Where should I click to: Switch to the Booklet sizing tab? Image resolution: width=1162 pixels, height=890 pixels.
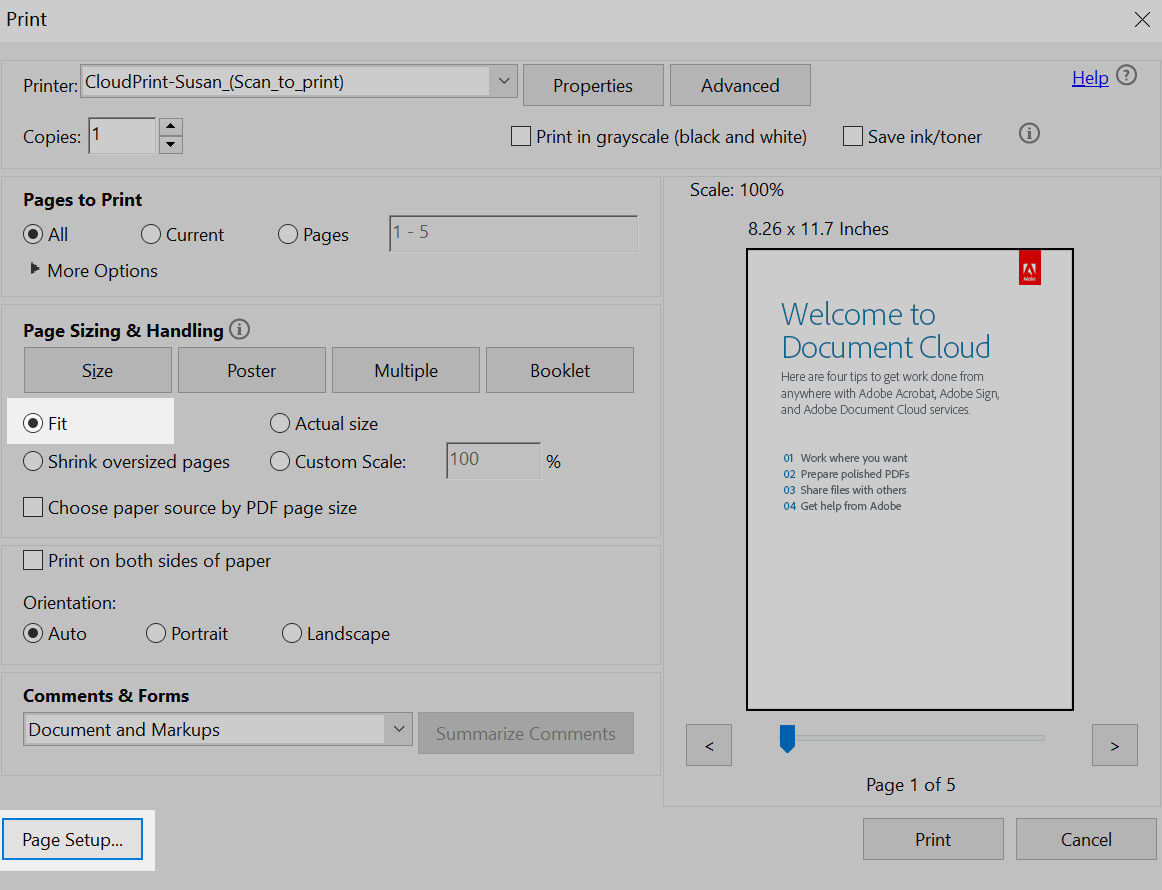coord(559,369)
